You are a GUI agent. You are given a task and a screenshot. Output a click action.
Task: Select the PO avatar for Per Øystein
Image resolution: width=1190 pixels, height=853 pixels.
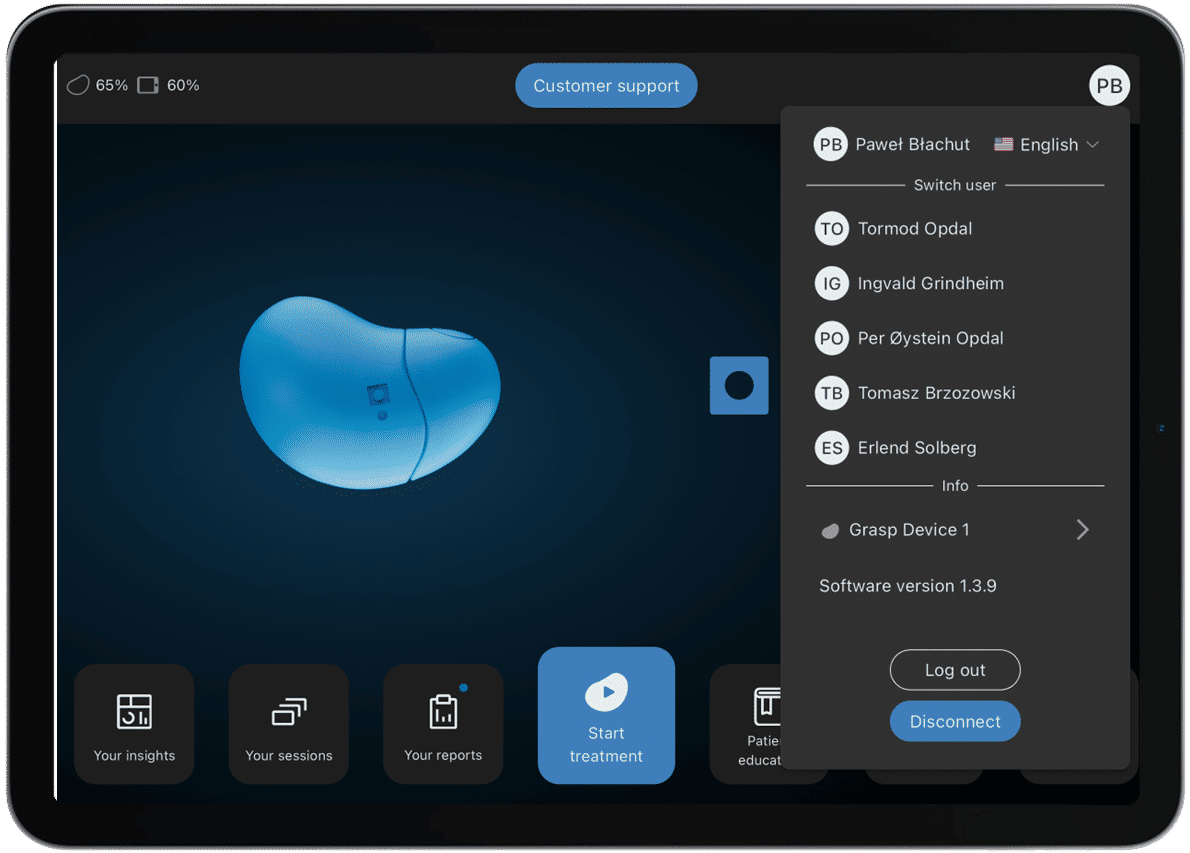coord(832,338)
